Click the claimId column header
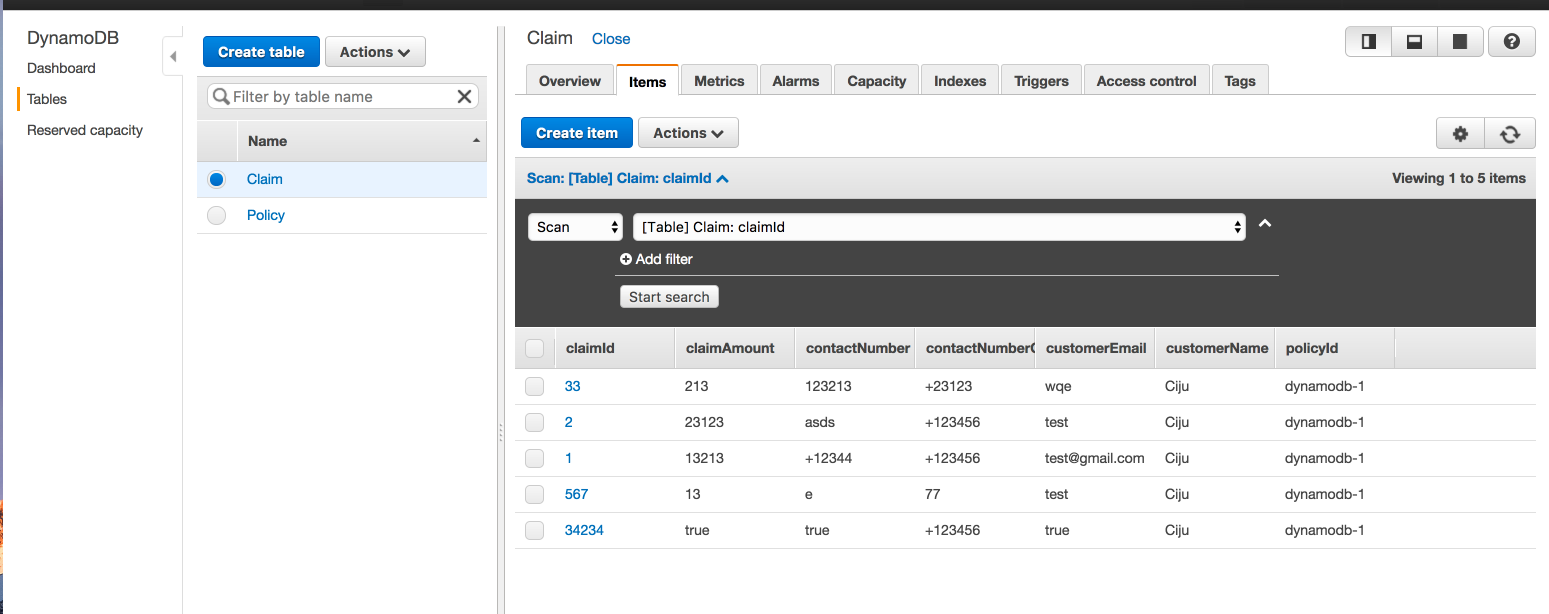Screen dimensions: 1549x614 tap(614, 348)
